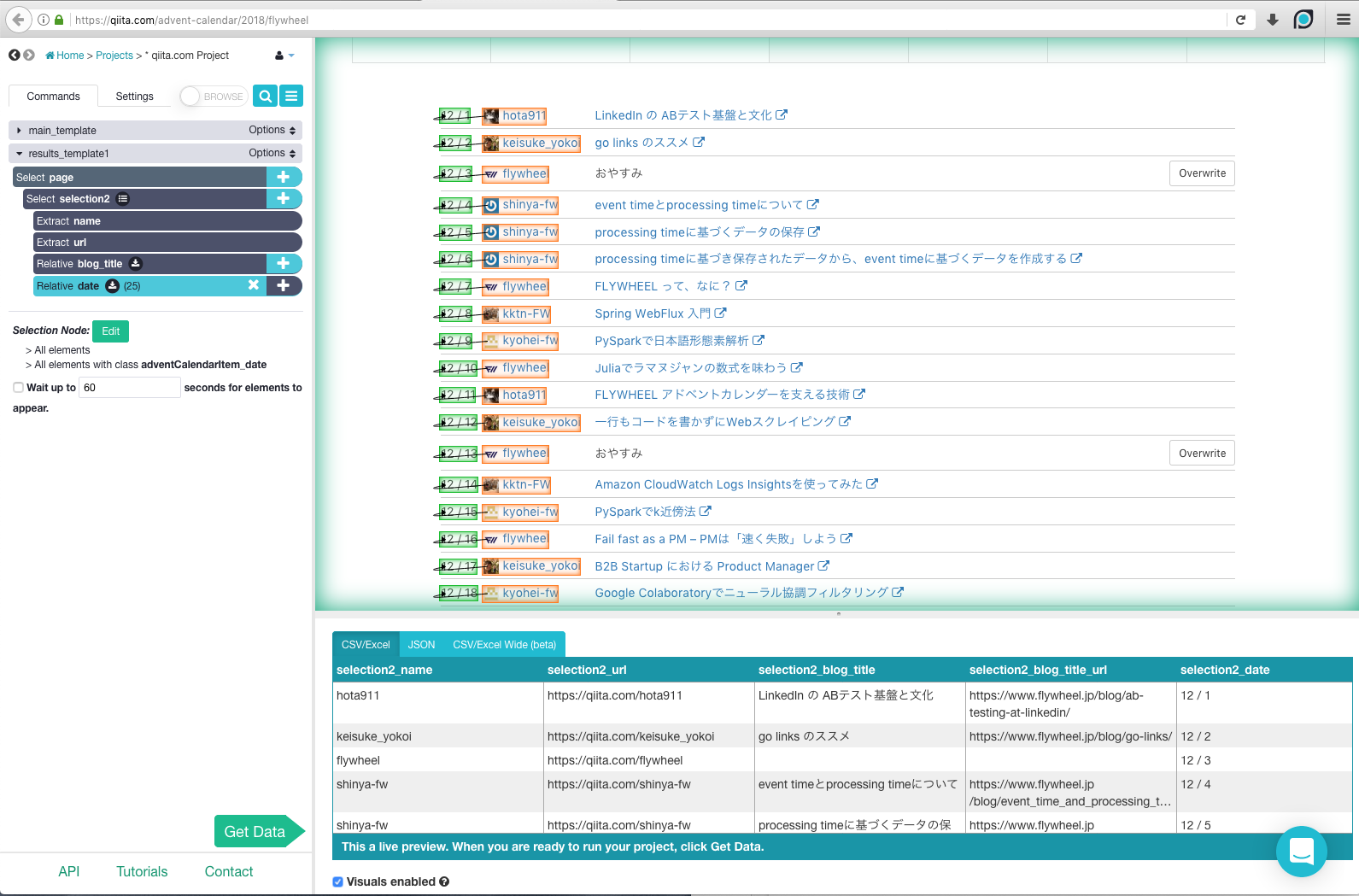Switch to the CSV/Excel preview tab
The image size is (1359, 896).
click(366, 645)
